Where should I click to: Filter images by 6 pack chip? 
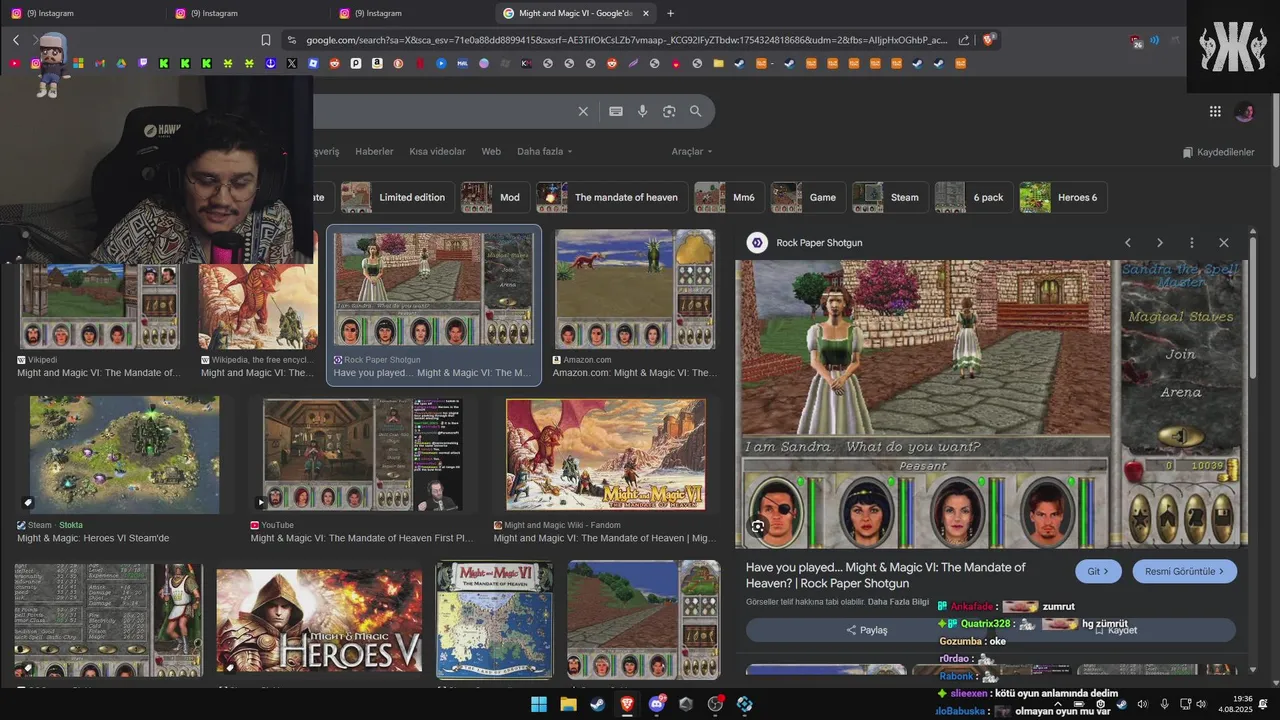973,197
